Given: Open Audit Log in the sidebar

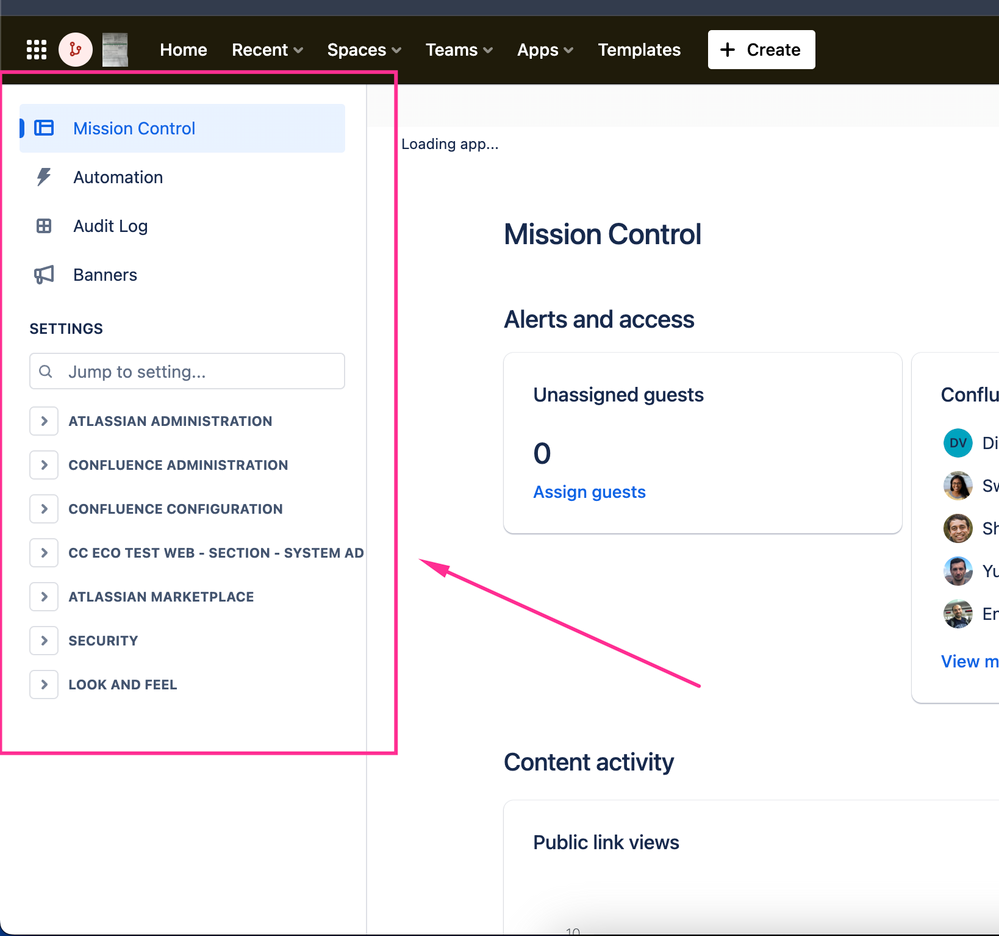Looking at the screenshot, I should tap(182, 226).
